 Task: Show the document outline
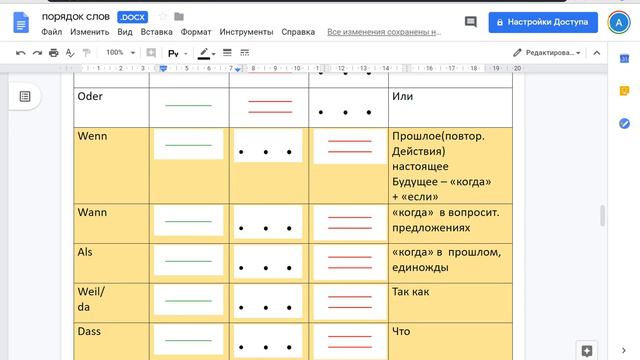coord(25,96)
